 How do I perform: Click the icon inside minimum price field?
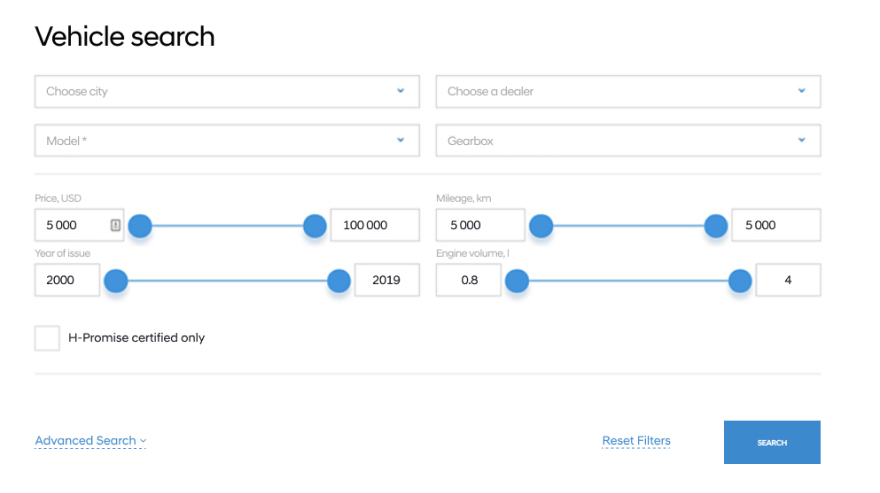coord(115,226)
